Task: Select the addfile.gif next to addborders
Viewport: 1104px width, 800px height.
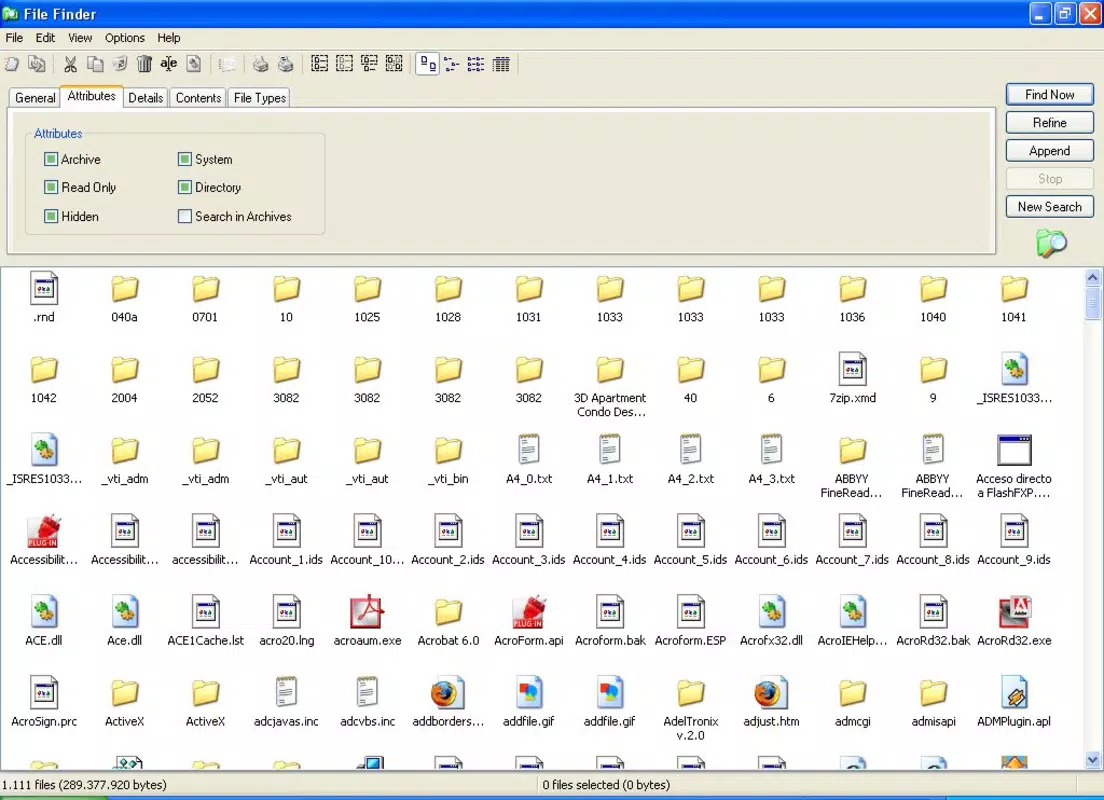Action: pyautogui.click(x=529, y=693)
